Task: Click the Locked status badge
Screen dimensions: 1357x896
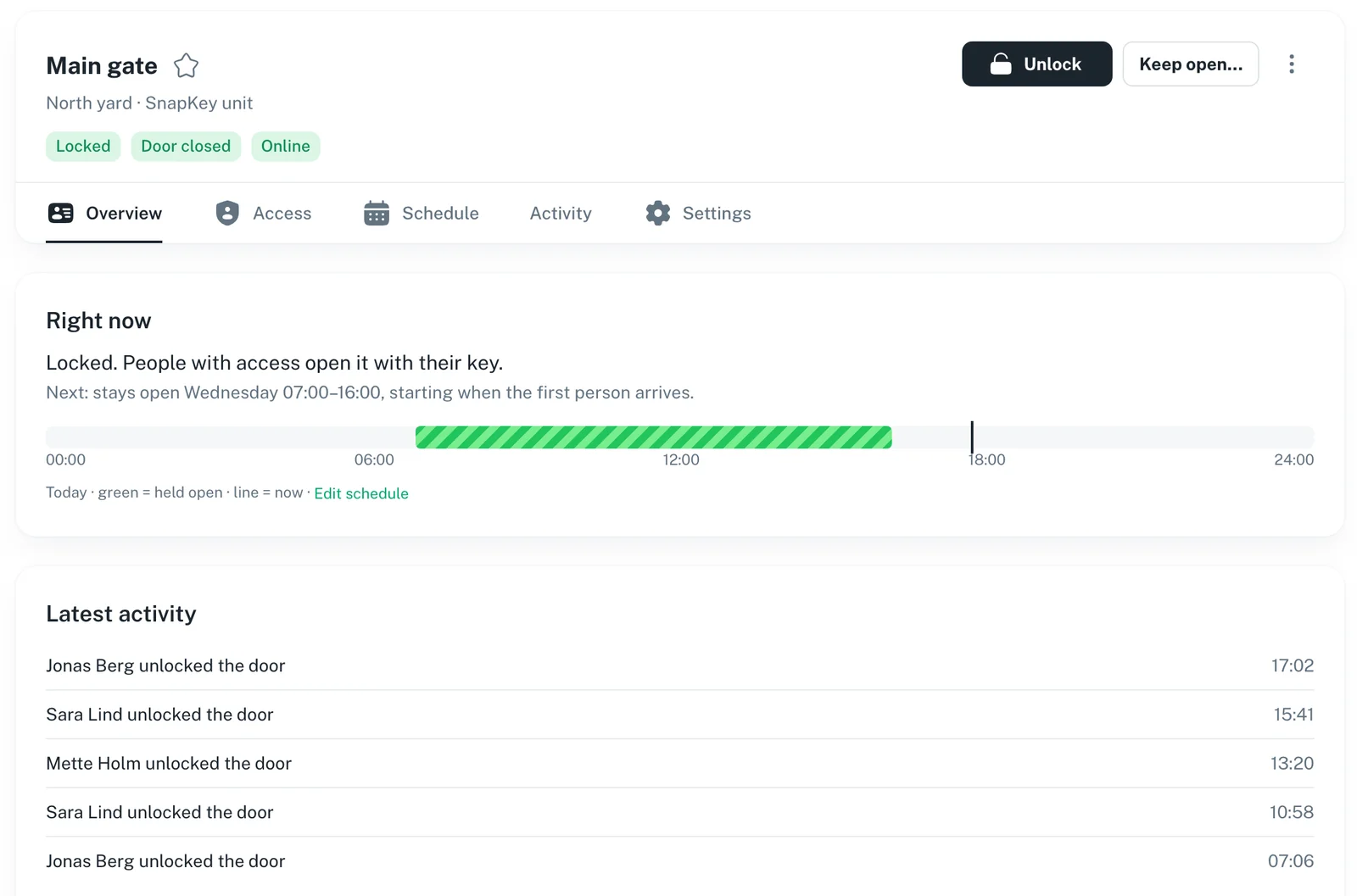Action: point(83,146)
